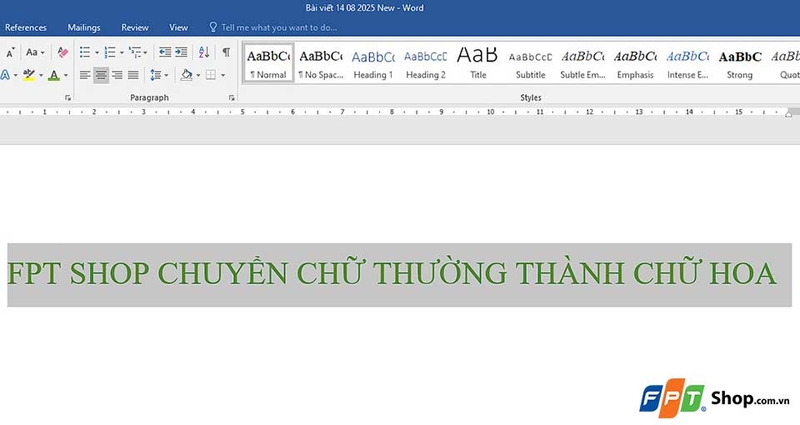
Task: Apply paragraph Shading paint bucket
Action: click(x=186, y=75)
